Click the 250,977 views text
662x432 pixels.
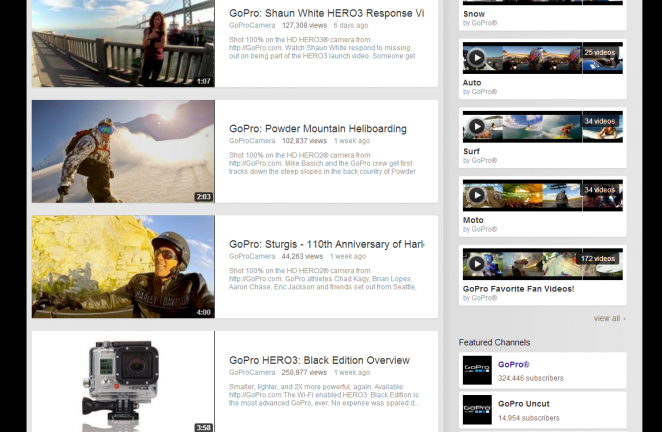pos(304,372)
